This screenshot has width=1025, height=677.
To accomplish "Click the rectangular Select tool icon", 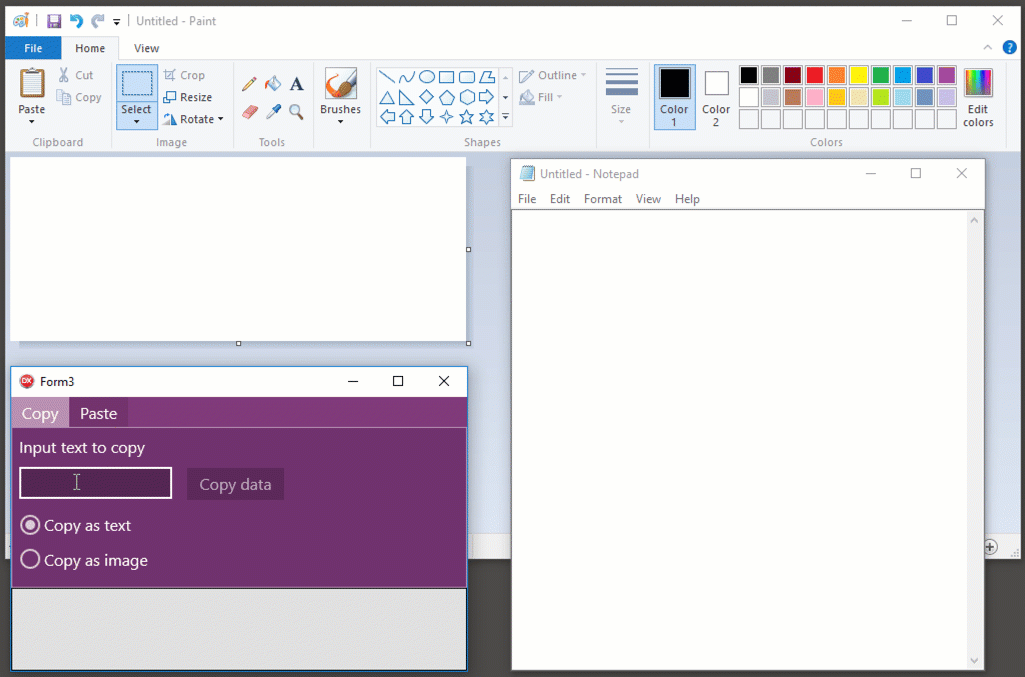I will tap(137, 84).
